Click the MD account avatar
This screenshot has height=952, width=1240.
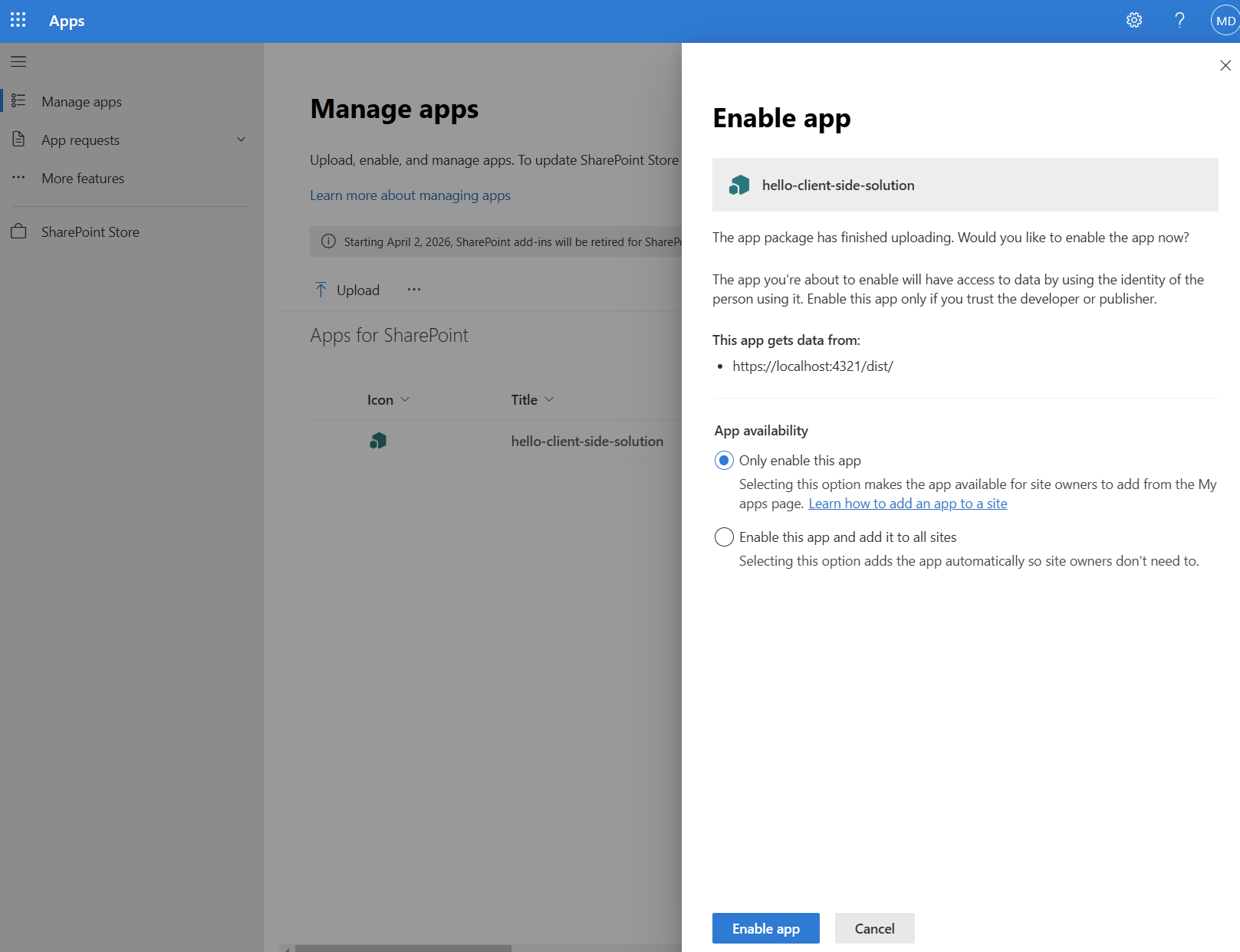1224,20
